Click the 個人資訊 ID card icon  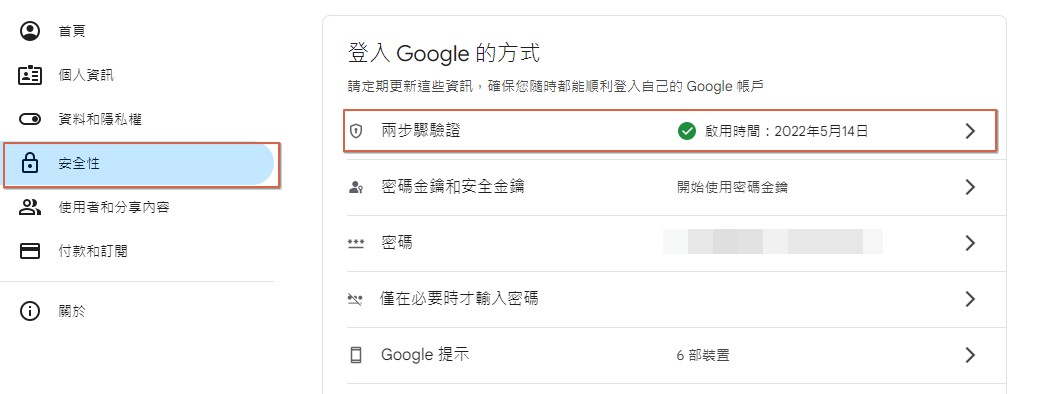point(30,75)
